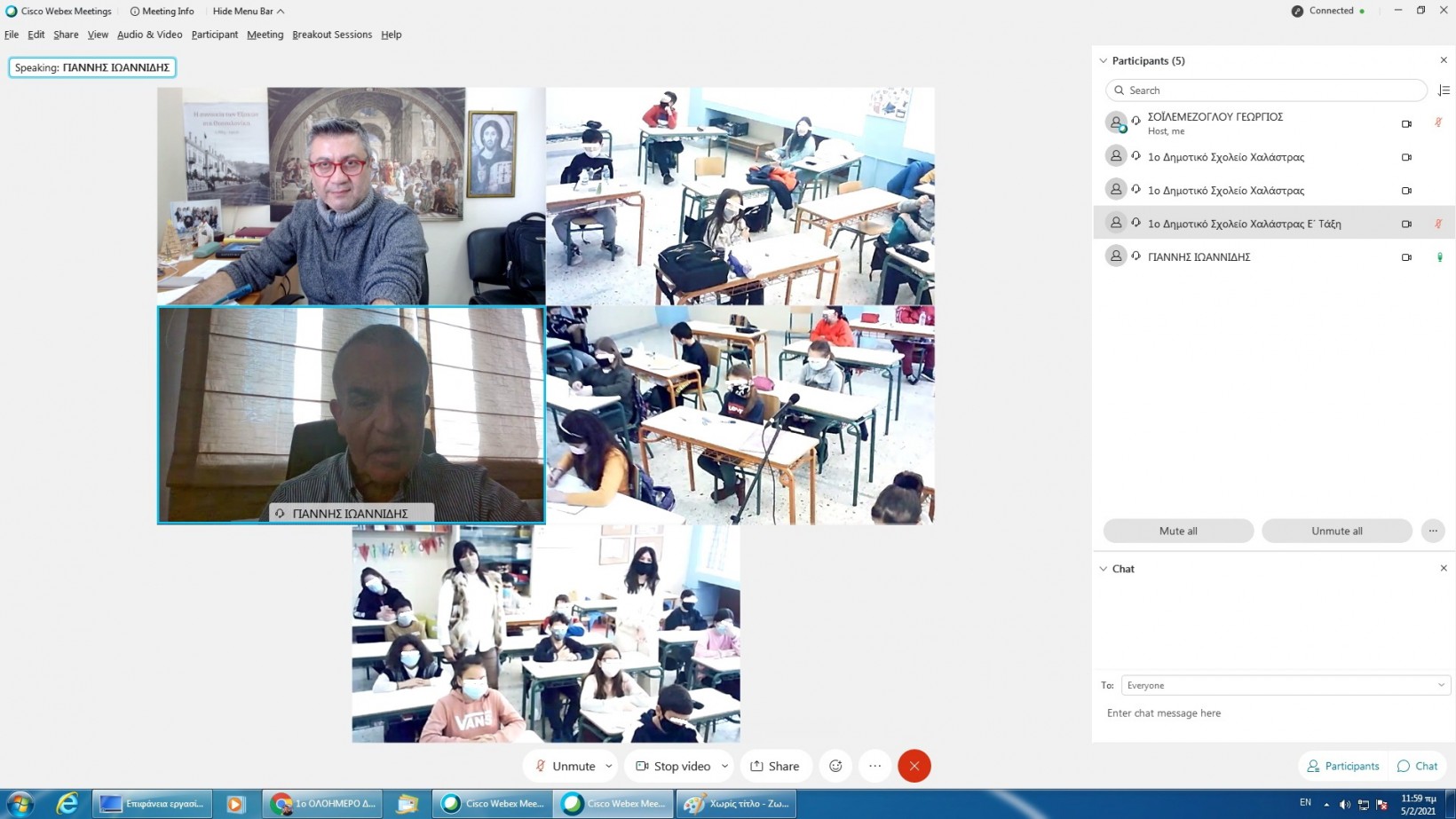This screenshot has width=1456, height=819.
Task: Open Internet Explorer from taskbar
Action: tap(67, 804)
